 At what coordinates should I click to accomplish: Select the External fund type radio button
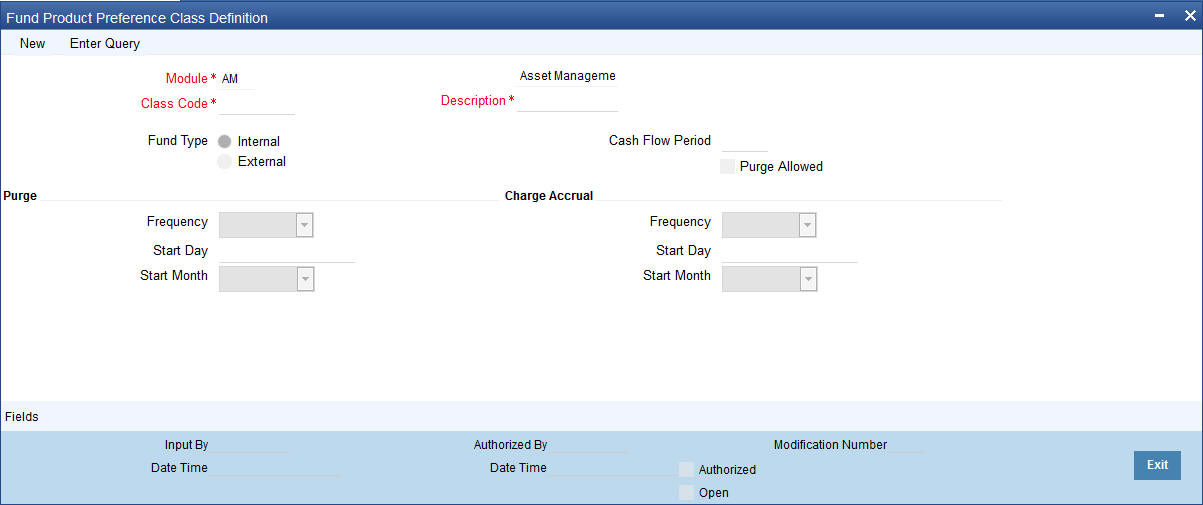tap(224, 161)
